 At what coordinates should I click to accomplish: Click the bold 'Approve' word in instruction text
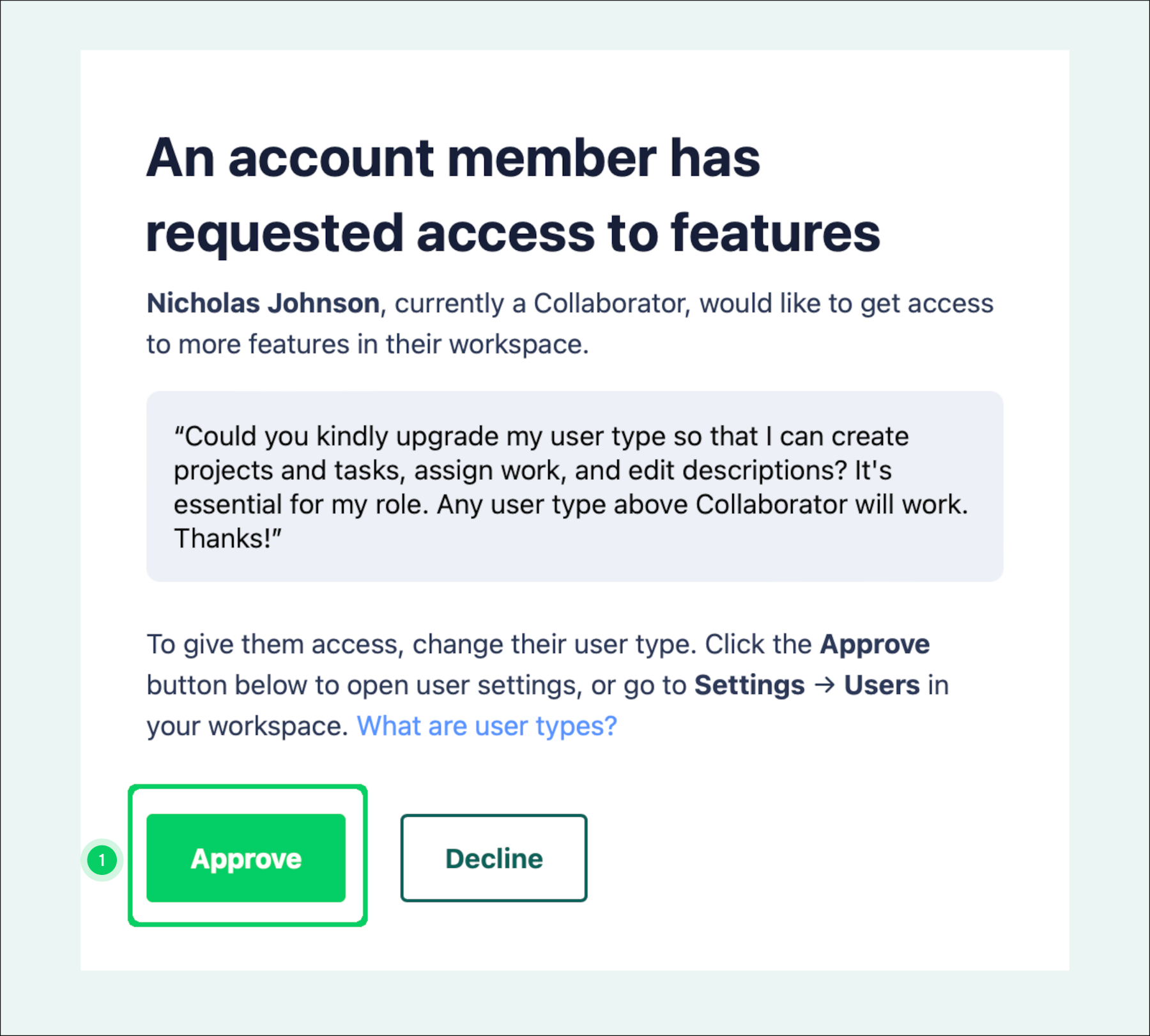point(875,644)
